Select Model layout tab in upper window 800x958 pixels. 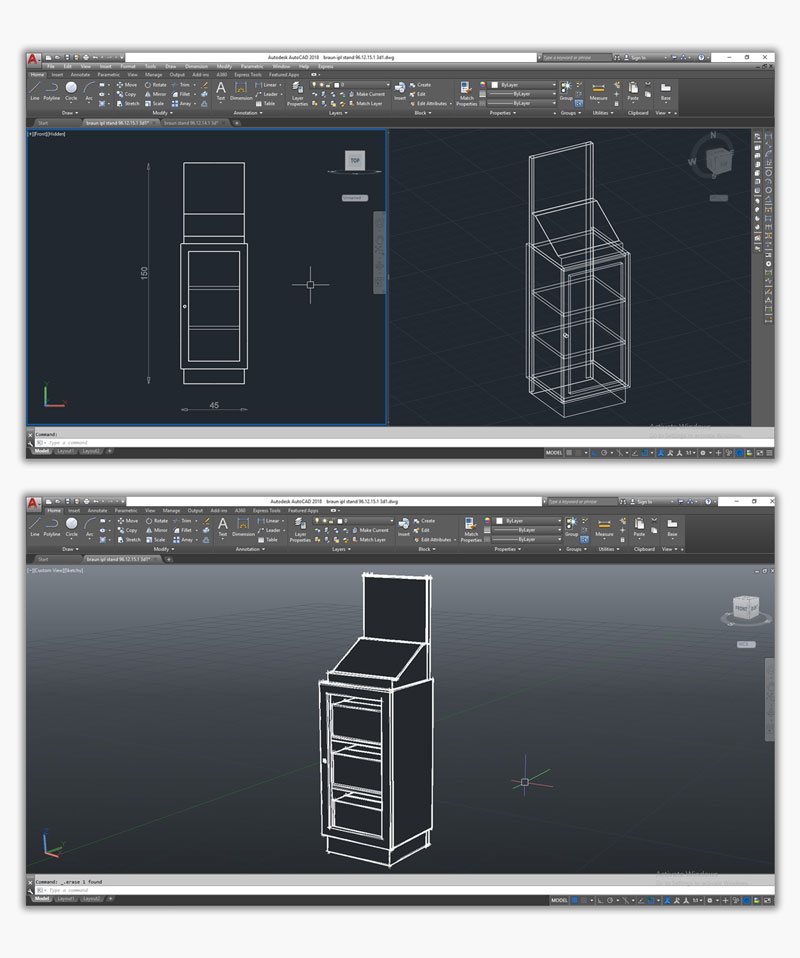(42, 451)
